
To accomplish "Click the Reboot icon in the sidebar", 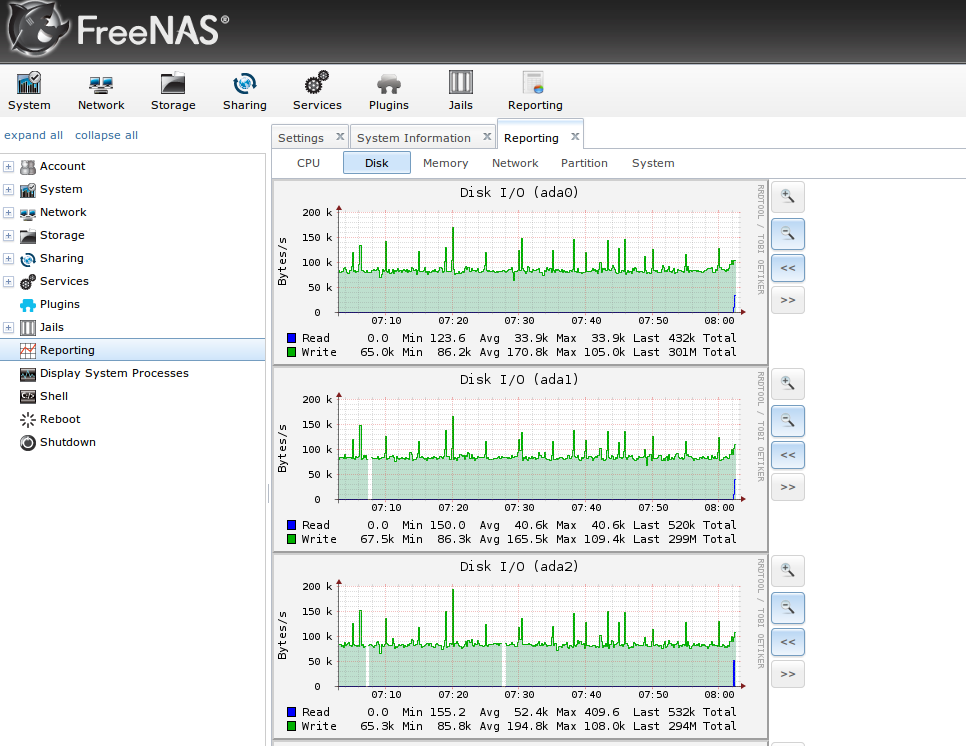I will [28, 420].
